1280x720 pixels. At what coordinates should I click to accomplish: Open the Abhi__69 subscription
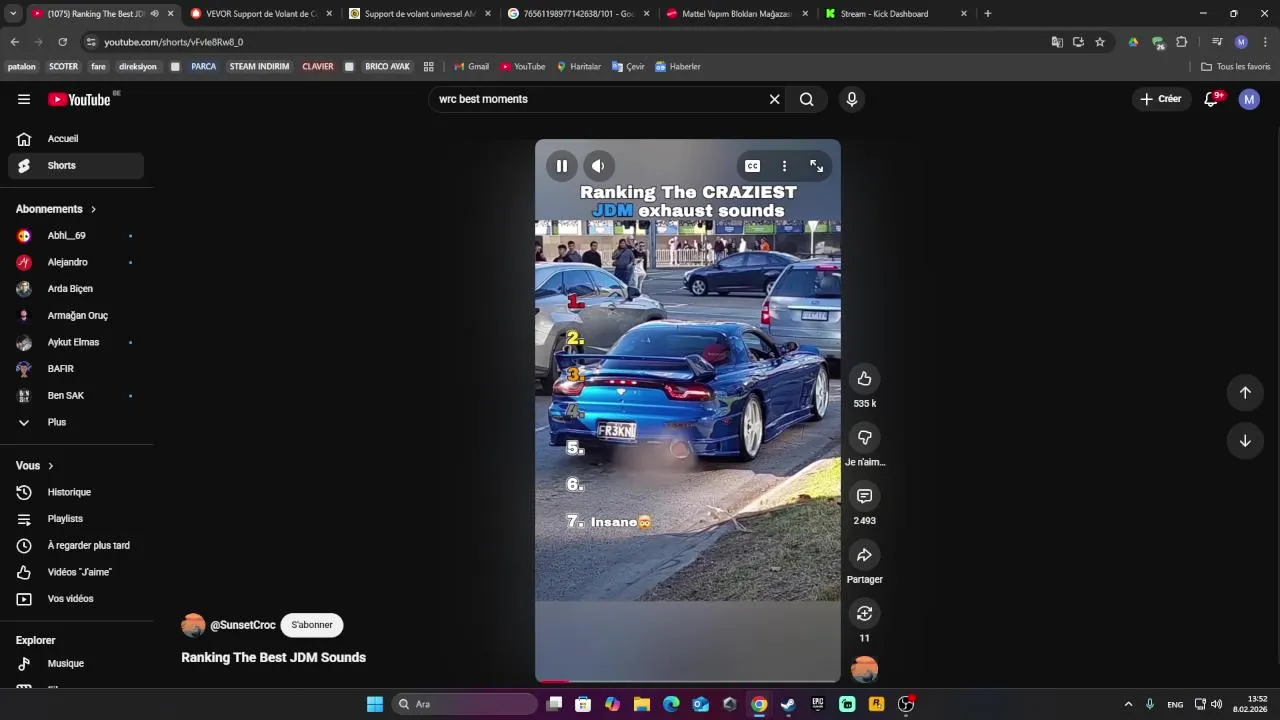pyautogui.click(x=76, y=236)
